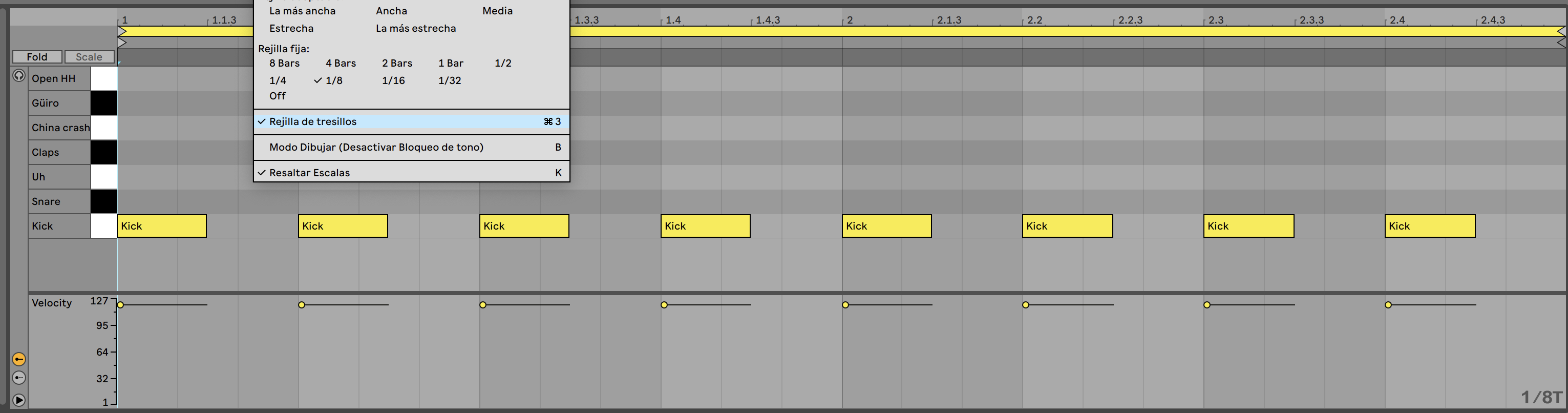Viewport: 1568px width, 413px height.
Task: Toggle the Fold button
Action: [37, 57]
